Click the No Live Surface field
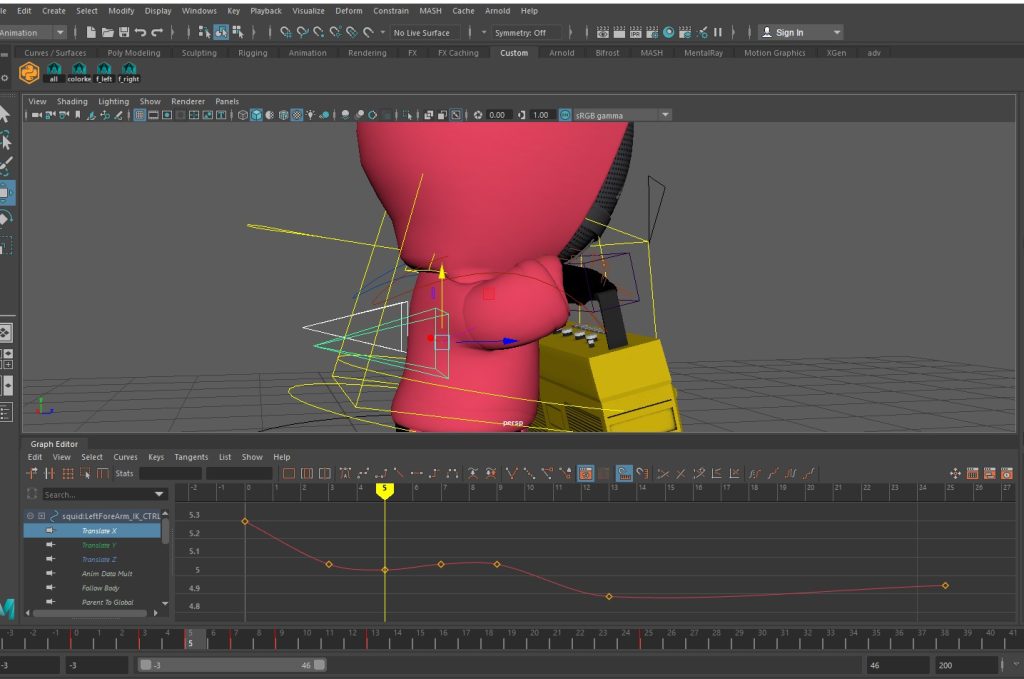The image size is (1024, 679). tap(423, 33)
